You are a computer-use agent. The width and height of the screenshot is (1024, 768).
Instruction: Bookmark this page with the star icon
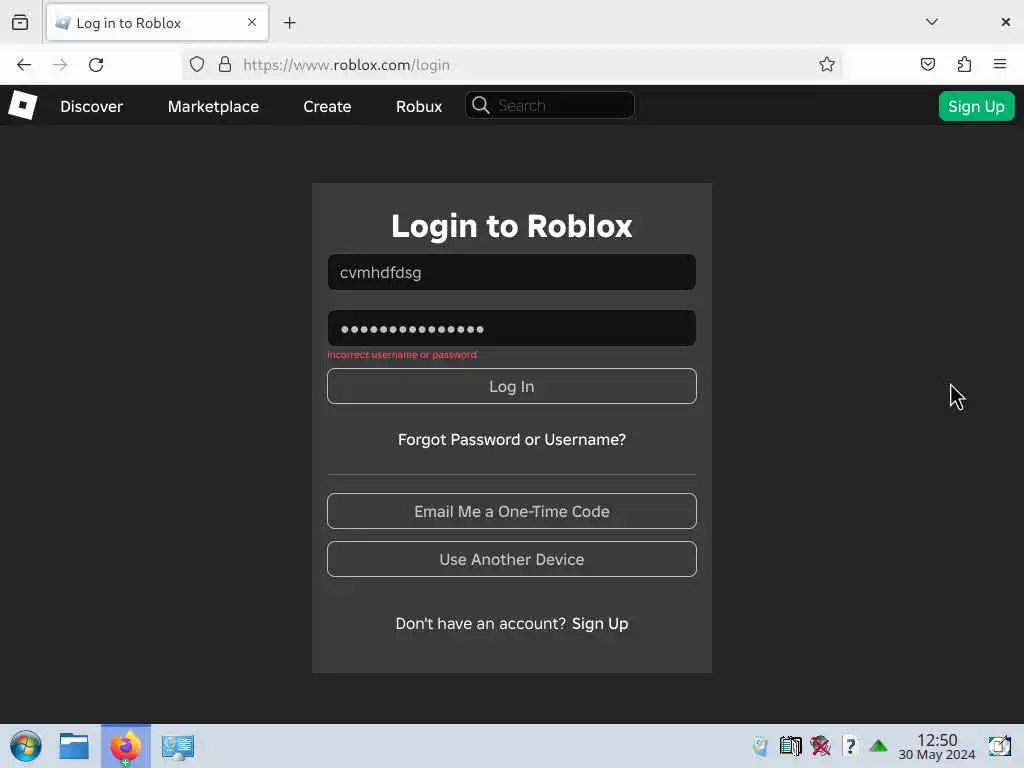pyautogui.click(x=827, y=65)
